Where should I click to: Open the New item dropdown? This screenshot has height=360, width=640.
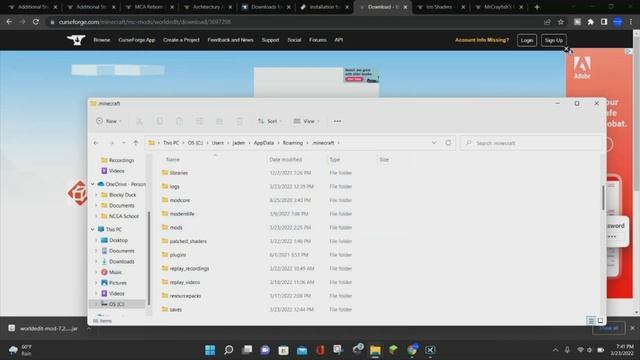[109, 121]
